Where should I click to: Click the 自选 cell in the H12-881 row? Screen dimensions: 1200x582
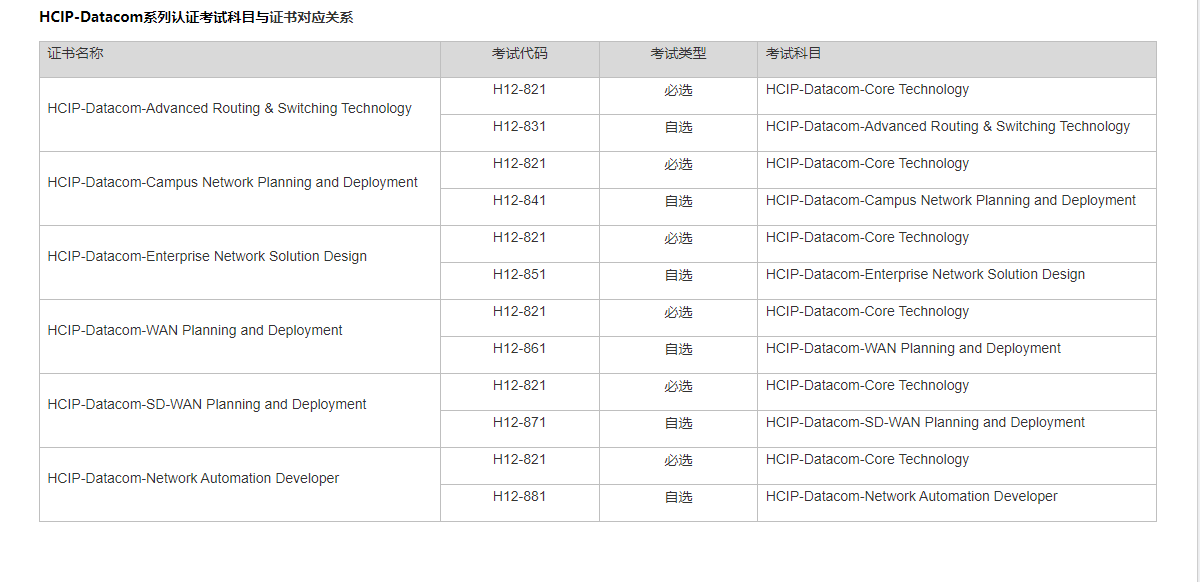coord(678,497)
